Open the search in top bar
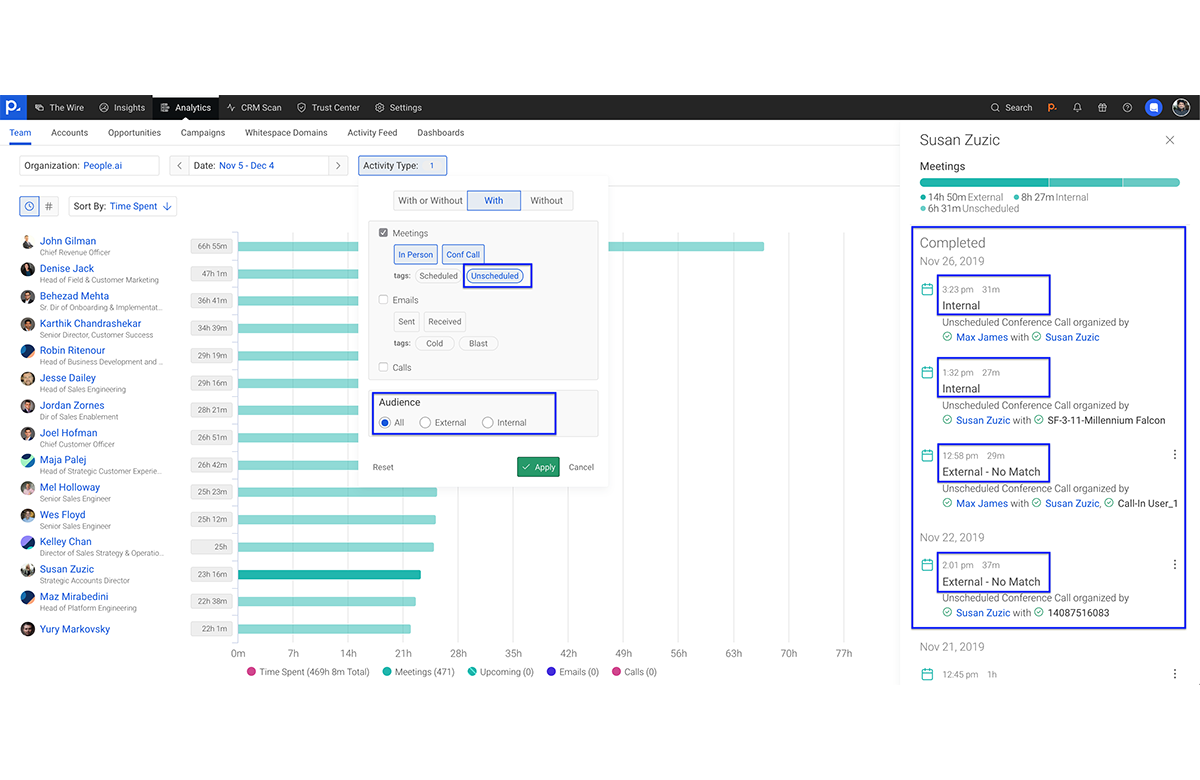Viewport: 1200px width, 780px height. click(1011, 107)
